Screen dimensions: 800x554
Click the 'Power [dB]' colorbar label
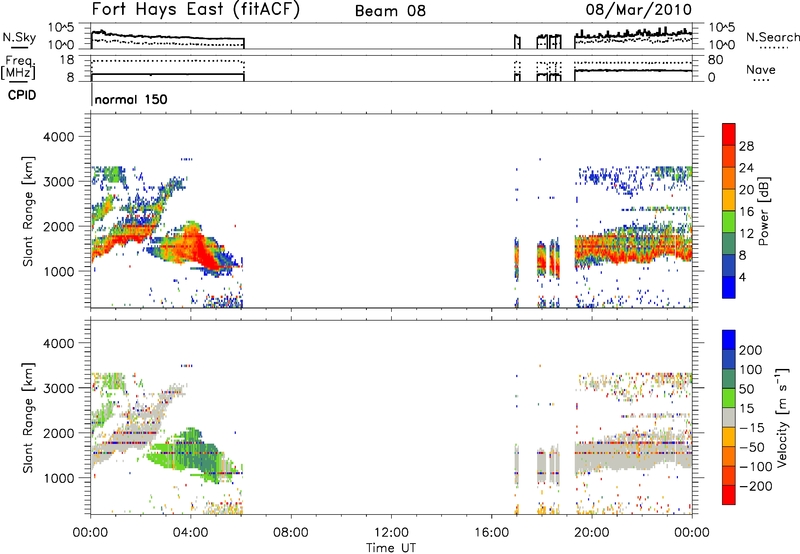click(763, 211)
